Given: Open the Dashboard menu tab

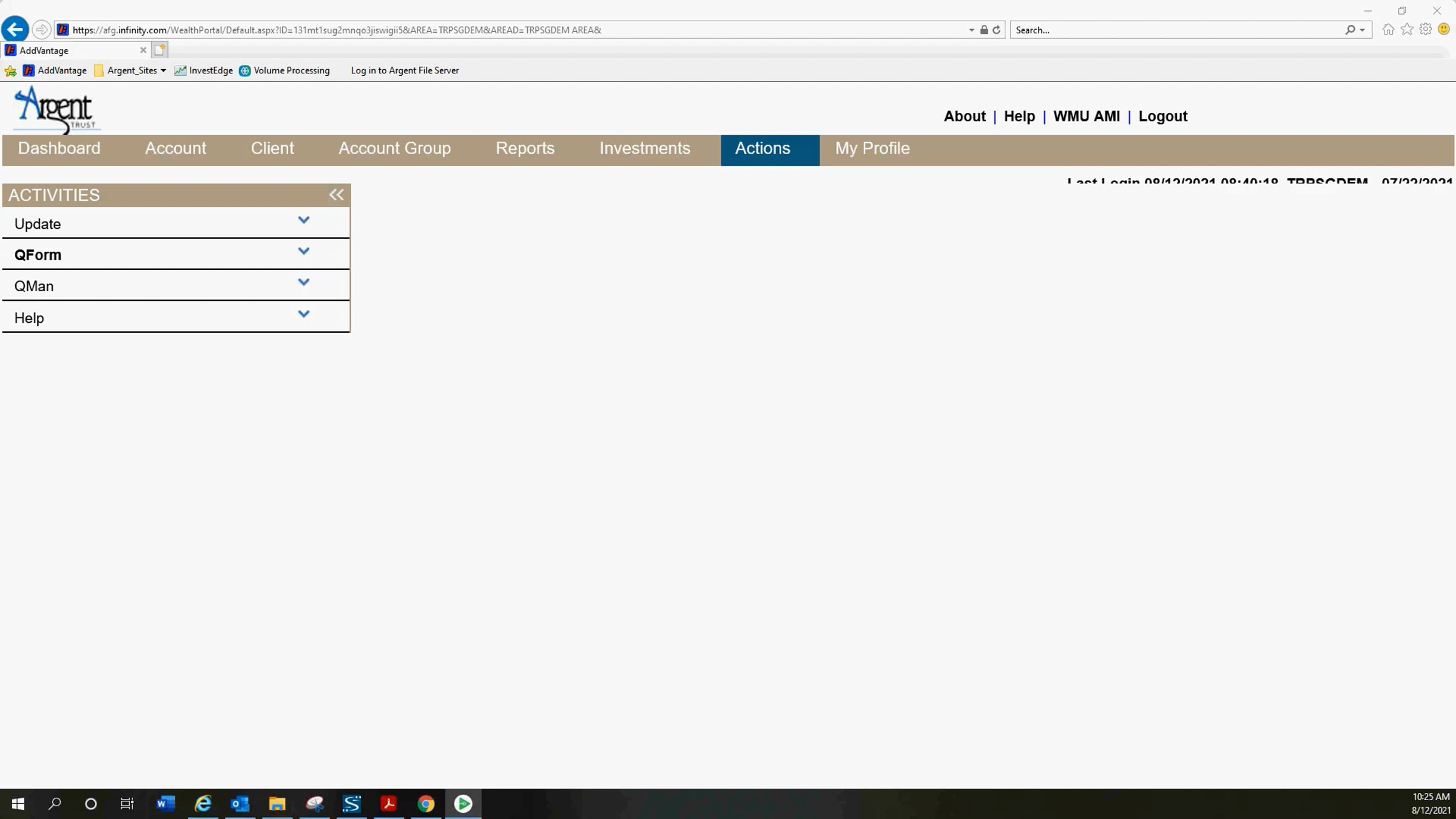Looking at the screenshot, I should click(x=59, y=149).
